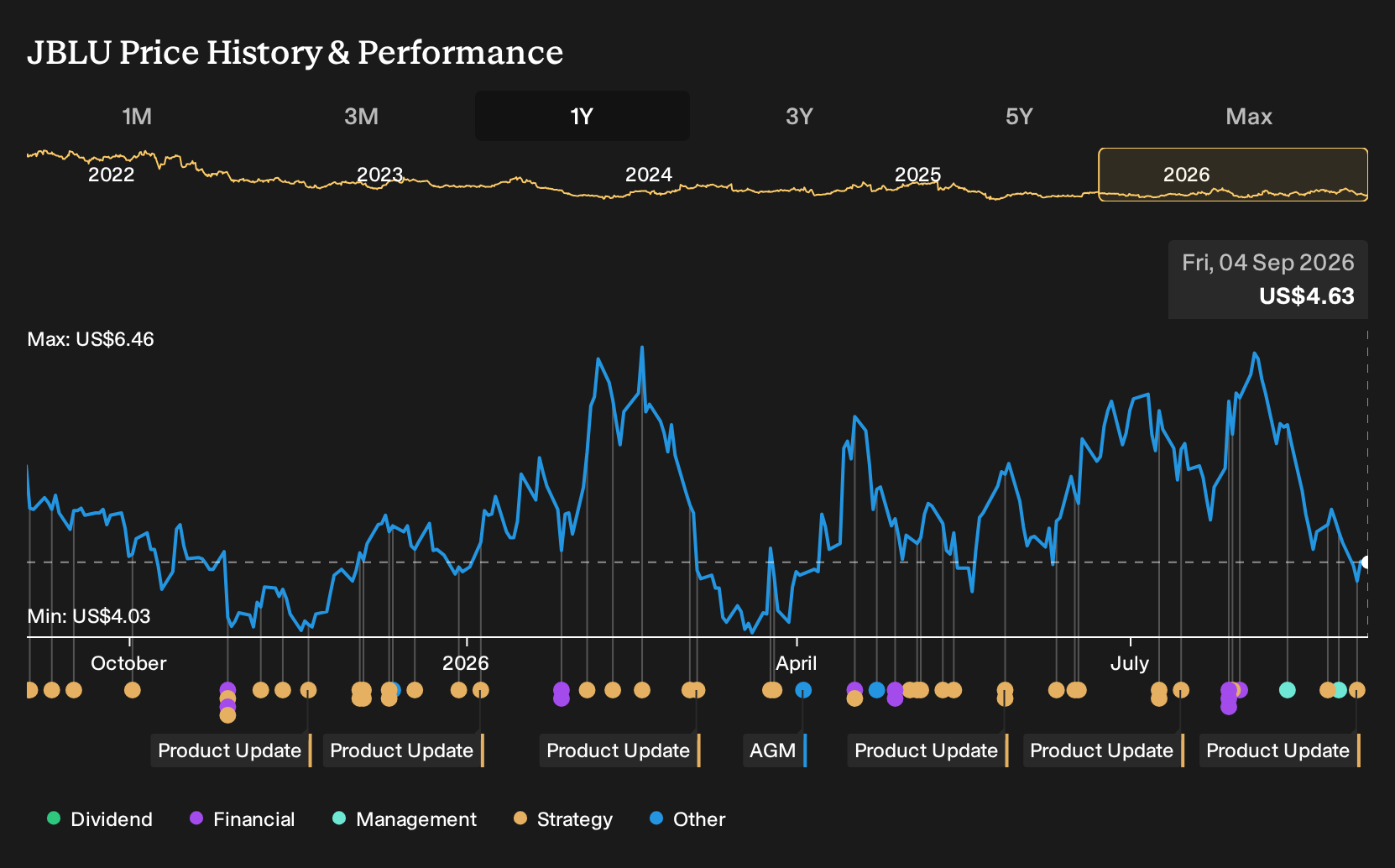
Task: Toggle the Dividend legend filter
Action: coord(100,818)
